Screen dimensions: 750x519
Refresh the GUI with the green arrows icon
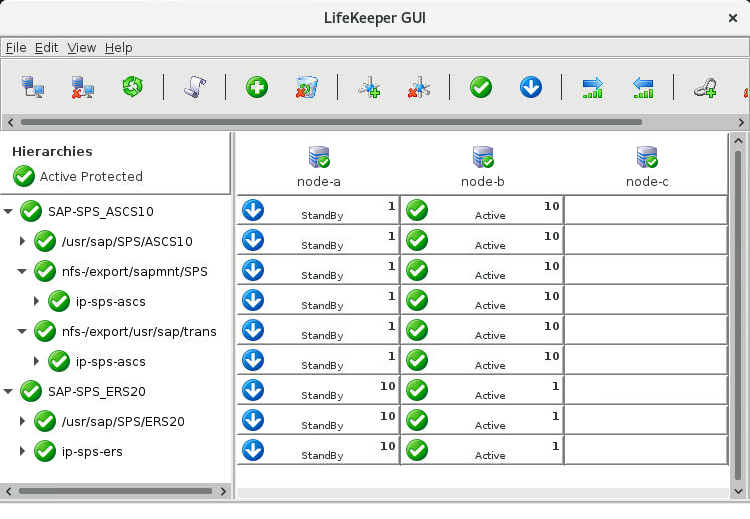[132, 87]
